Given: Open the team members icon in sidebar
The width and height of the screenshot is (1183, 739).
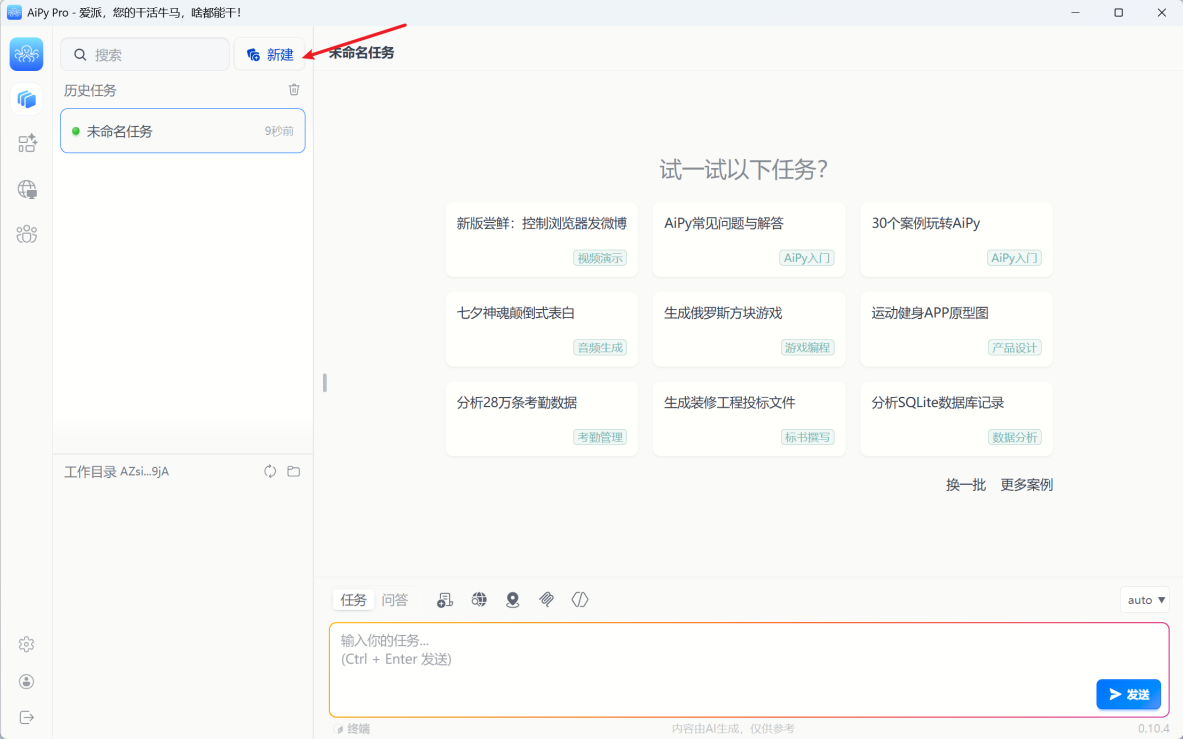Looking at the screenshot, I should pos(27,234).
